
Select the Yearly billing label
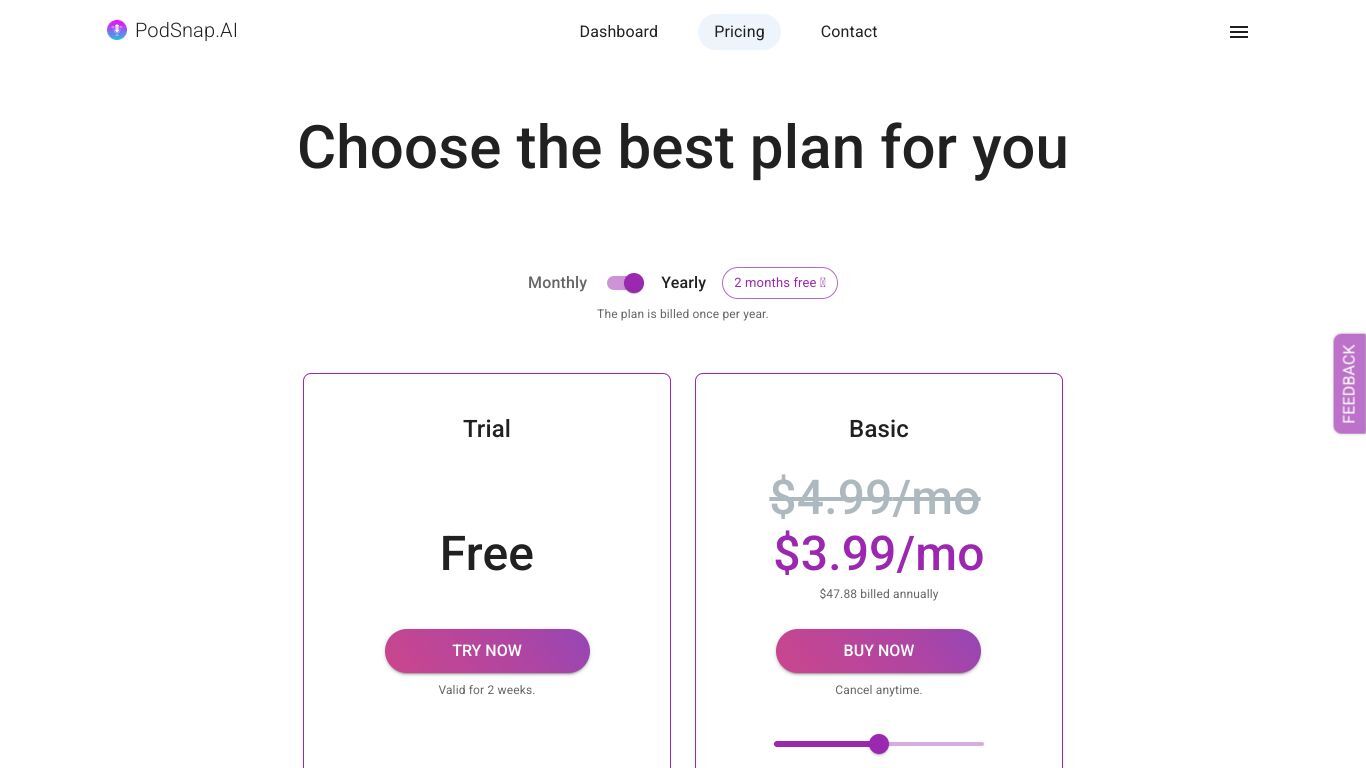click(x=683, y=283)
